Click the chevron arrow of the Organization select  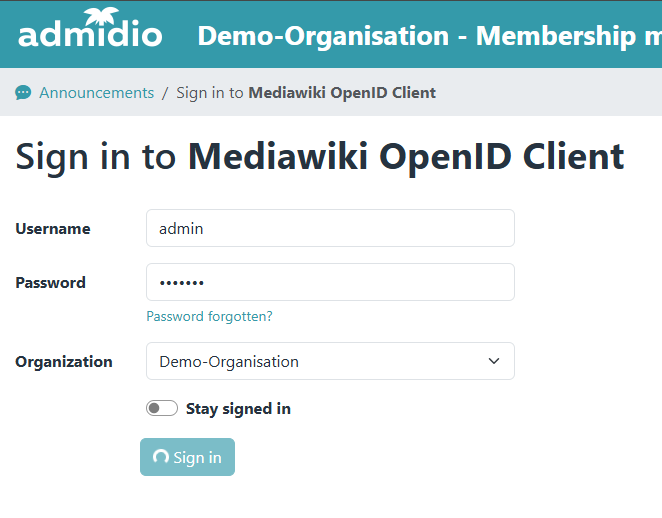coord(494,361)
